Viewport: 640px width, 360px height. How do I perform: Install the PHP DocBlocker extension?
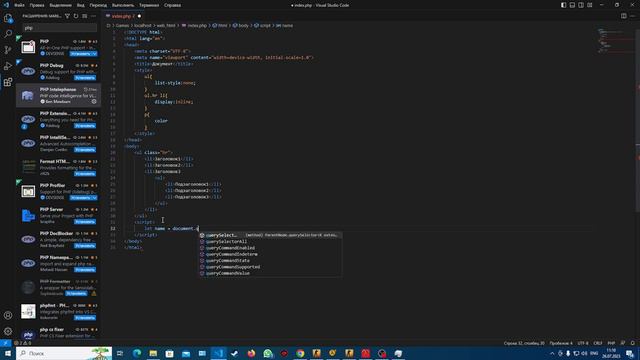tap(85, 246)
